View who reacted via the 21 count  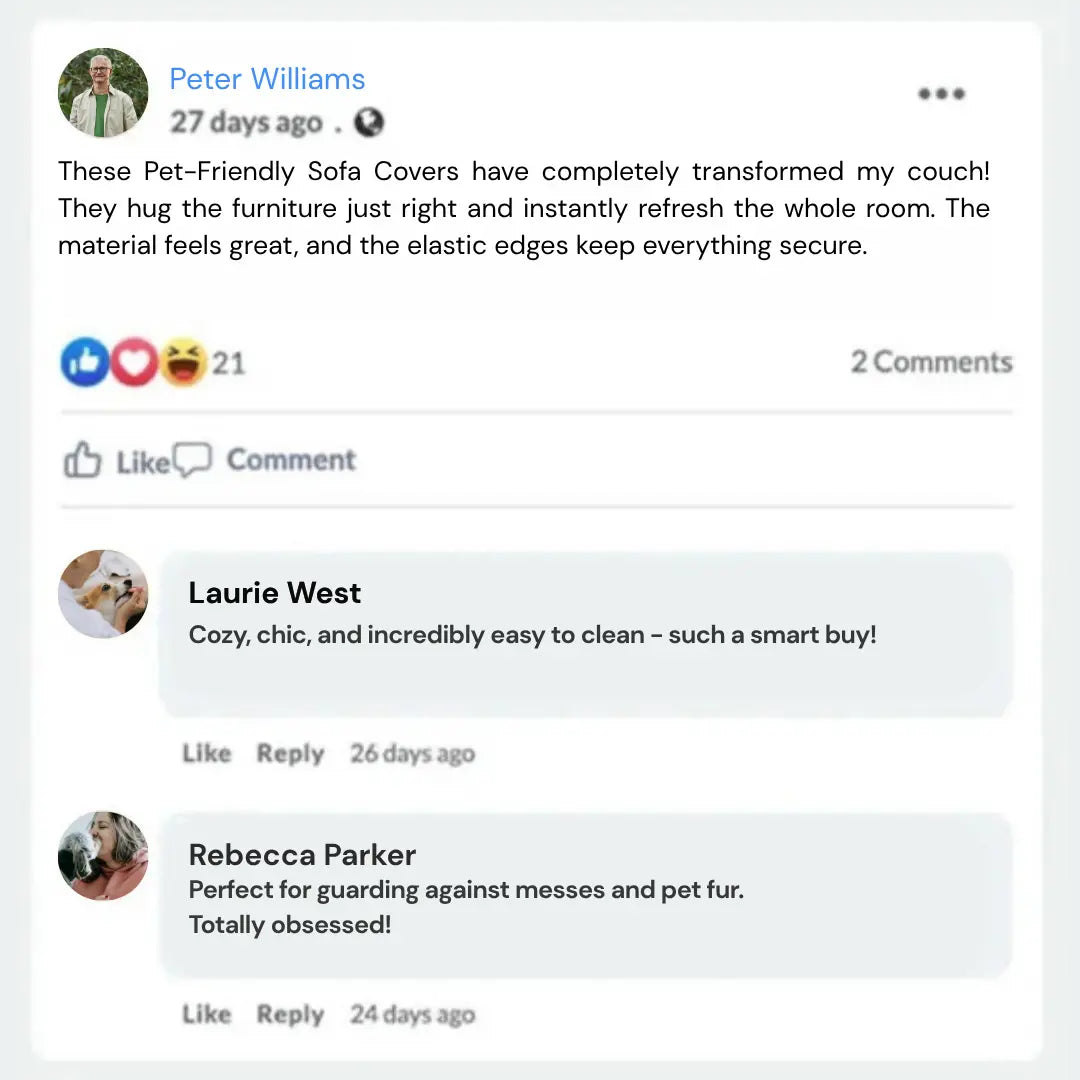pos(228,362)
